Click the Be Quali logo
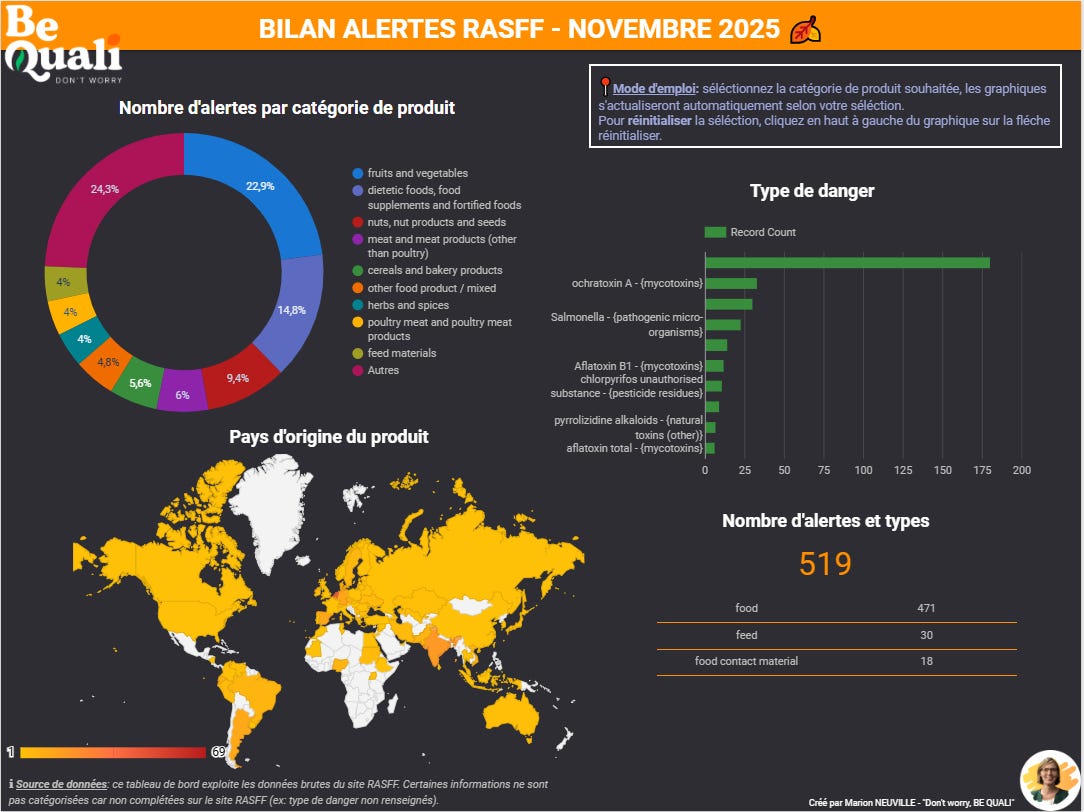The width and height of the screenshot is (1084, 812). coord(63,44)
